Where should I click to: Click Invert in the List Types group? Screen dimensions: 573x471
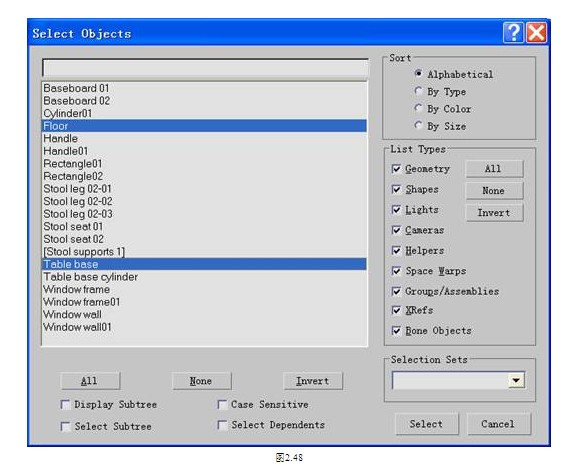click(494, 213)
